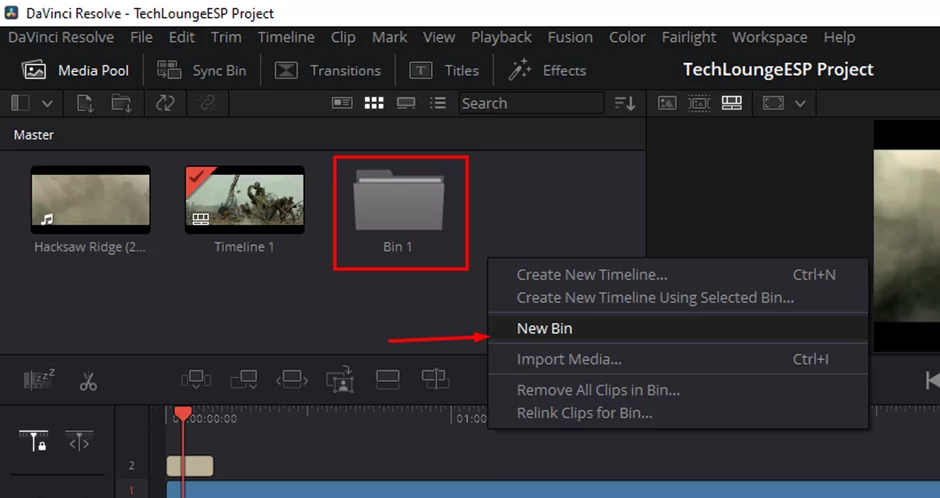Open the Sync Bin panel
The width and height of the screenshot is (940, 498).
pyautogui.click(x=201, y=71)
